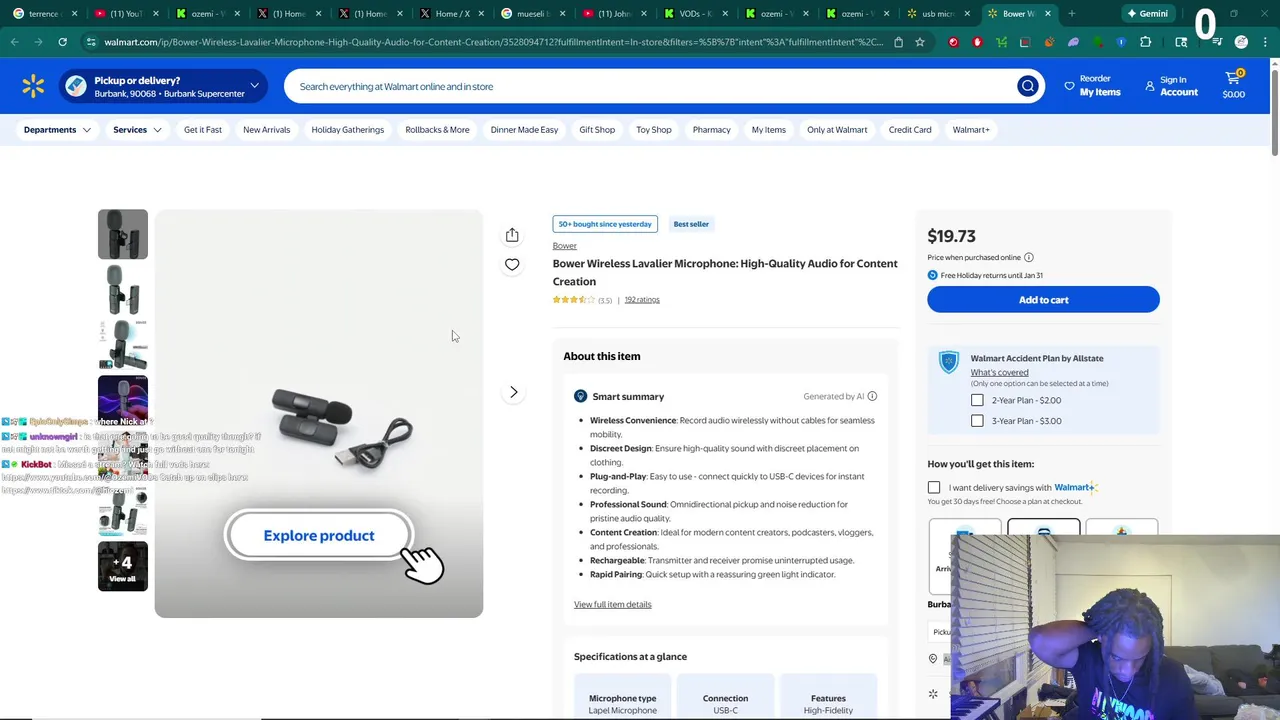Click the share icon beside the product image
The width and height of the screenshot is (1280, 720).
(x=512, y=235)
